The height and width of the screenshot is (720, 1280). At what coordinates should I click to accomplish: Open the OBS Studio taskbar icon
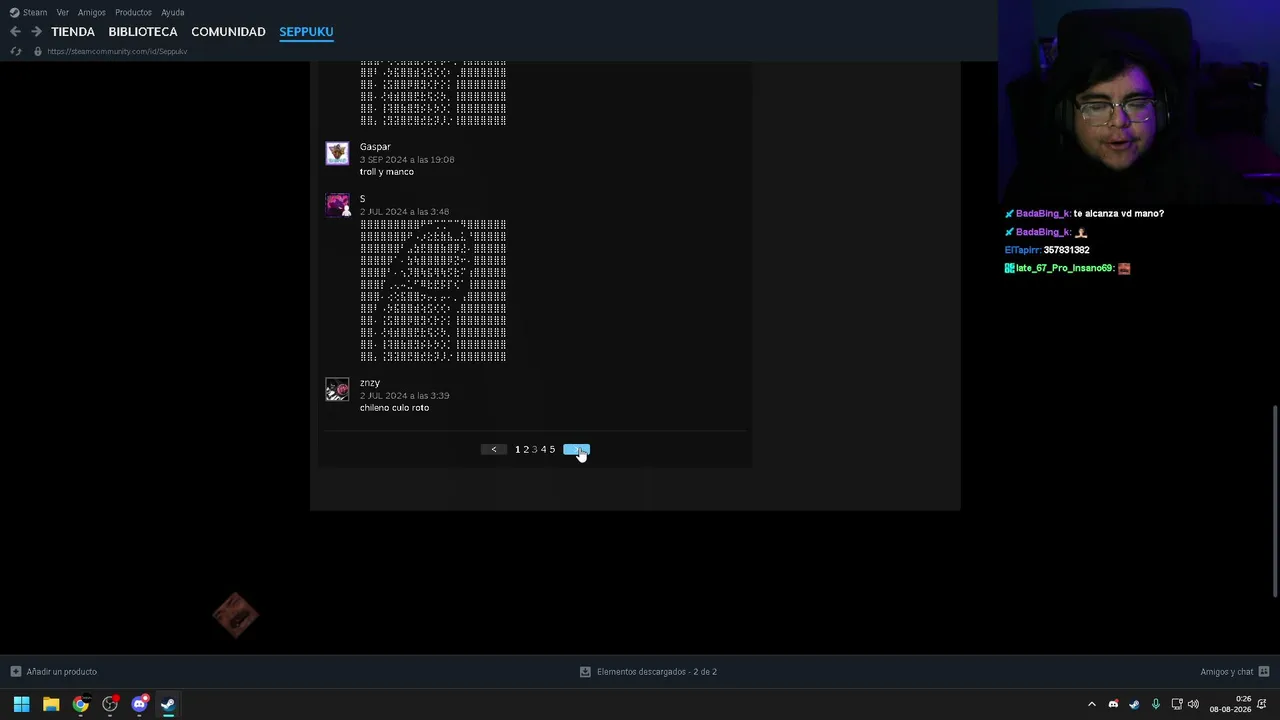tap(110, 704)
